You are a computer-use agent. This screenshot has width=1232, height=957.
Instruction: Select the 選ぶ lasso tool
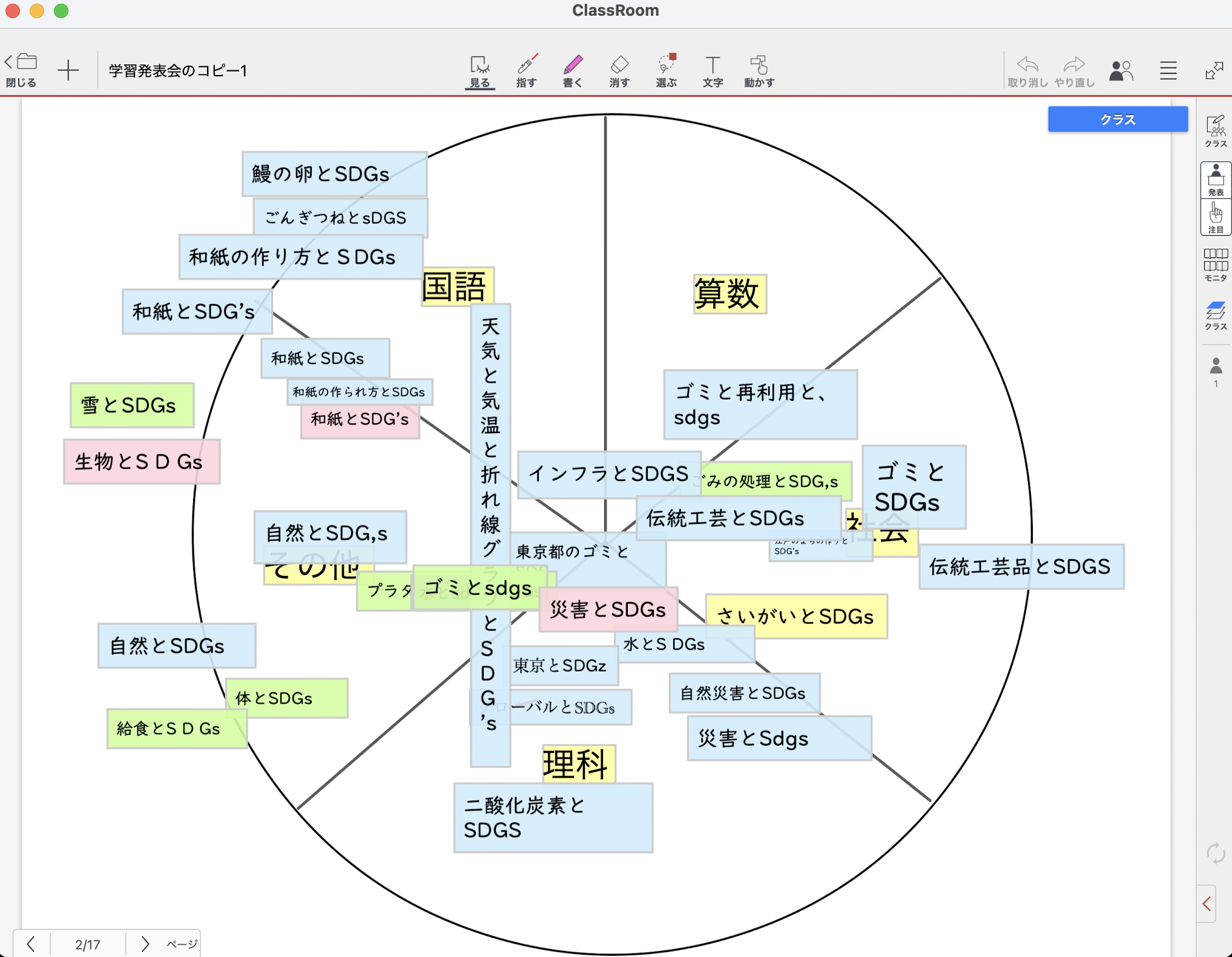coord(666,71)
